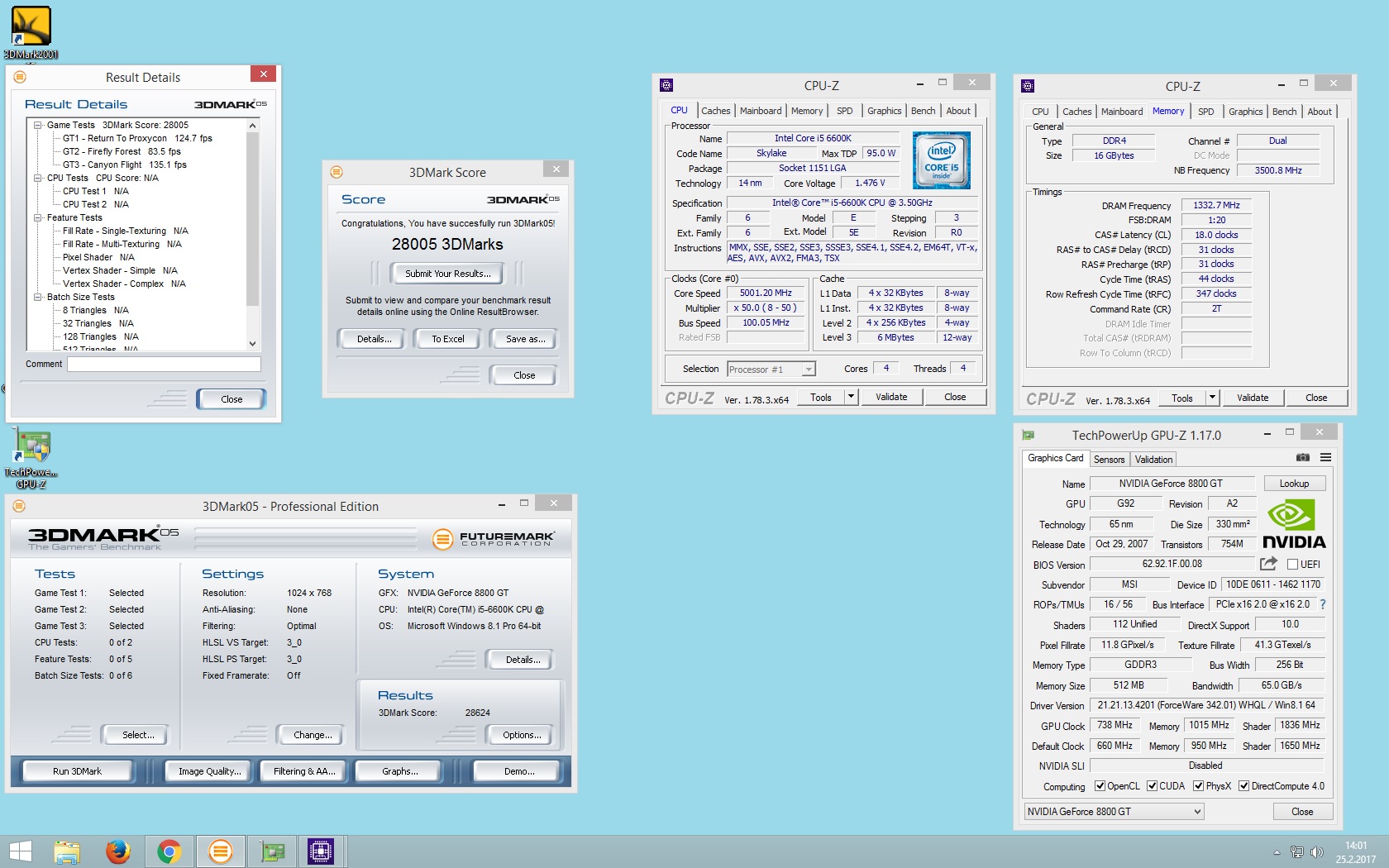This screenshot has height=868, width=1389.
Task: Click 3DMark Score window title icon
Action: pyautogui.click(x=337, y=172)
